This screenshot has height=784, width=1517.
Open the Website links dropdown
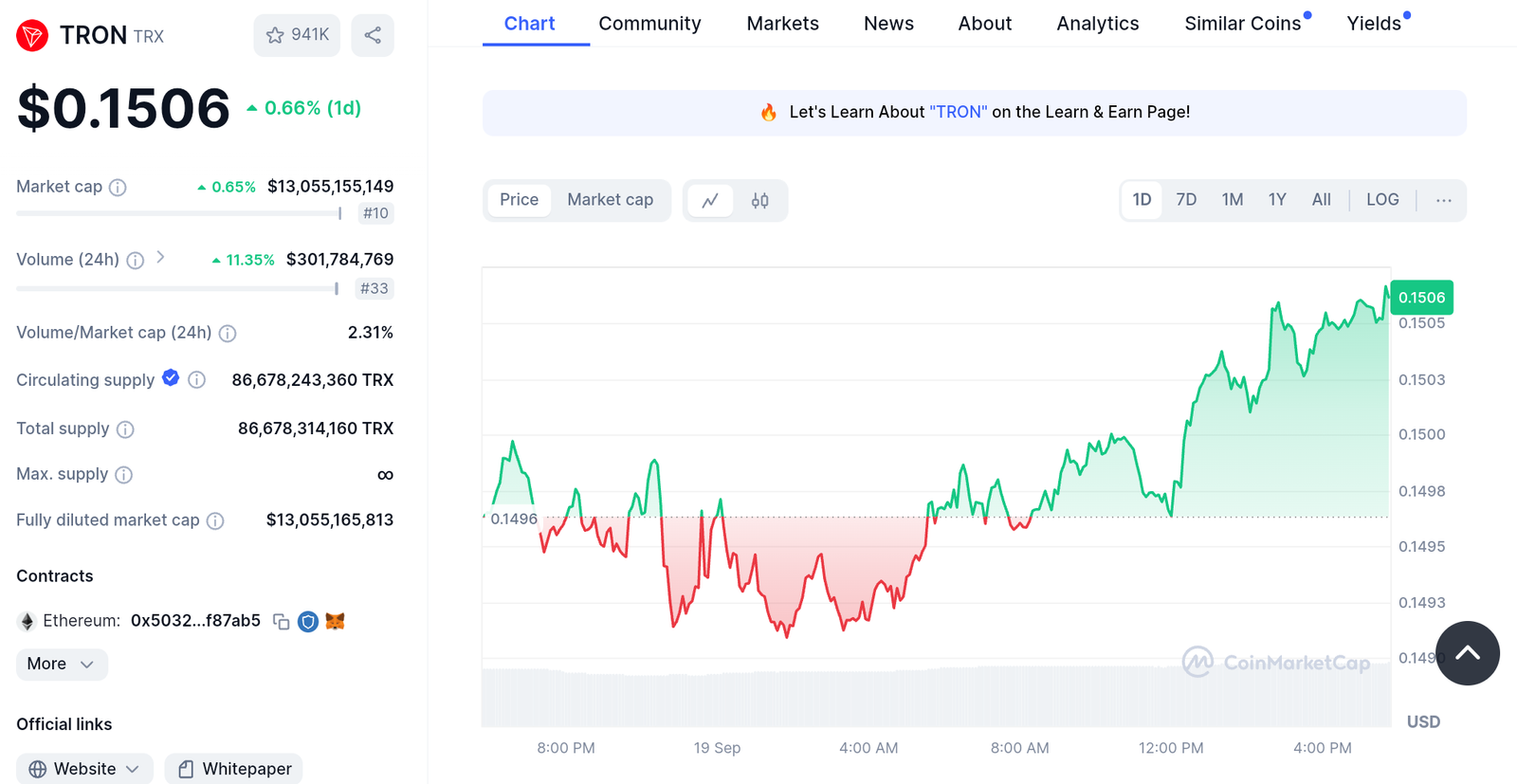pos(84,769)
